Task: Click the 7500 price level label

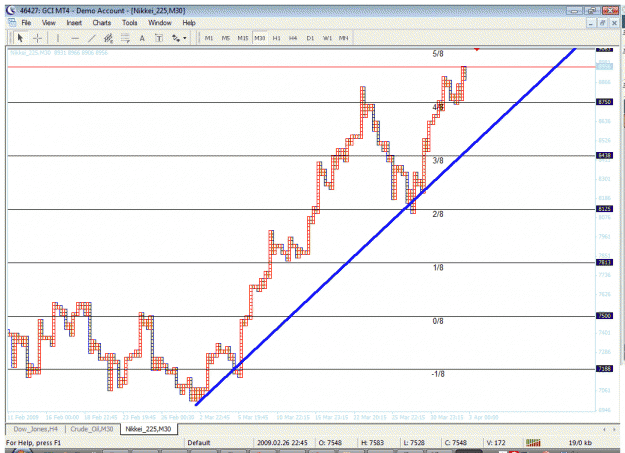Action: (x=604, y=315)
